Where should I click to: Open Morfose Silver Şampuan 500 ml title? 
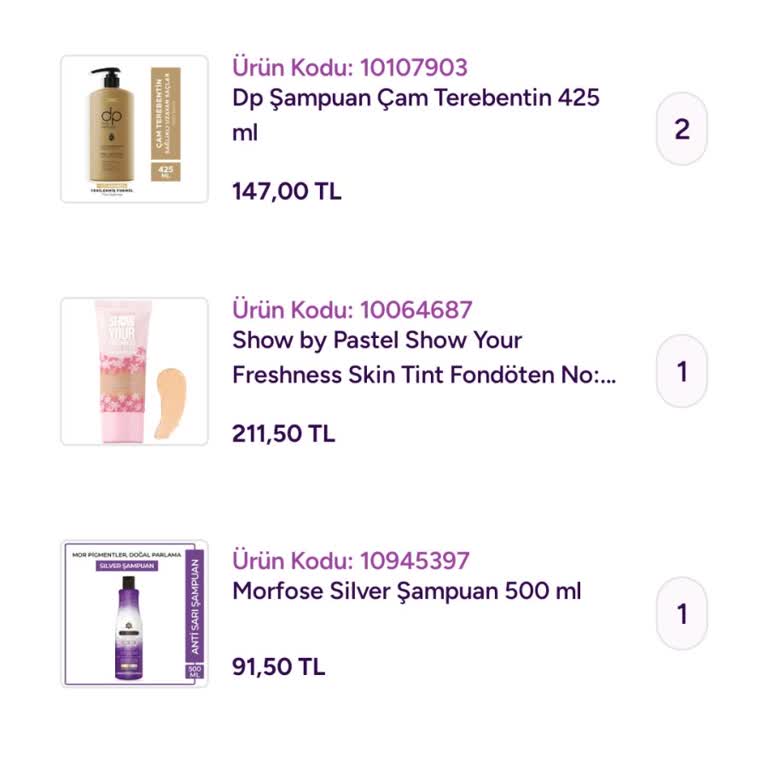406,591
